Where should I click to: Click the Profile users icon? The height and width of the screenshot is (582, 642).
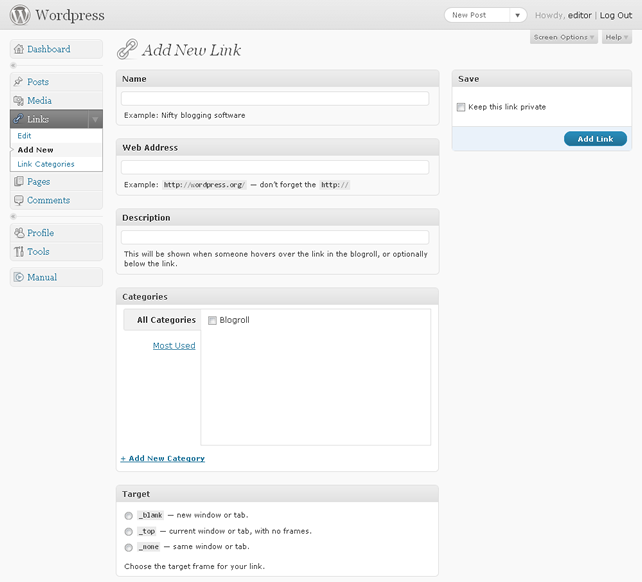[18, 233]
